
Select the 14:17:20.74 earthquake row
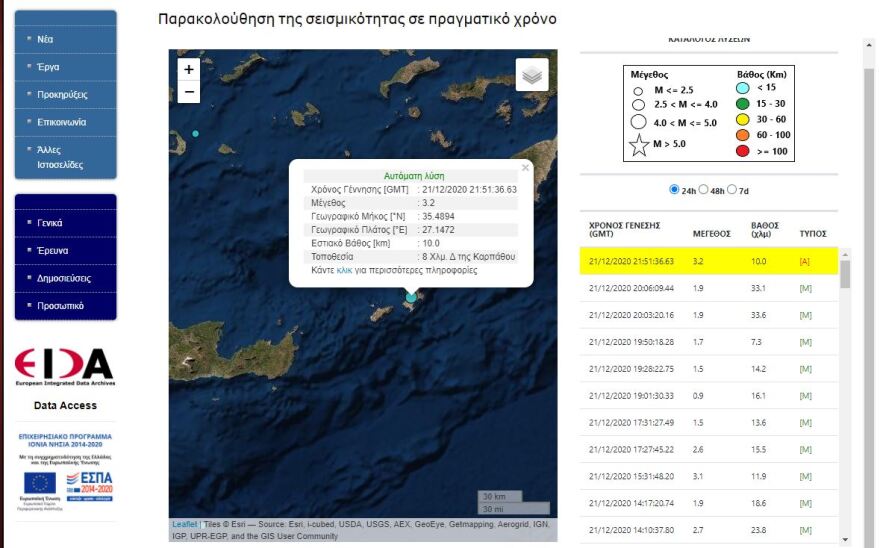pos(708,503)
